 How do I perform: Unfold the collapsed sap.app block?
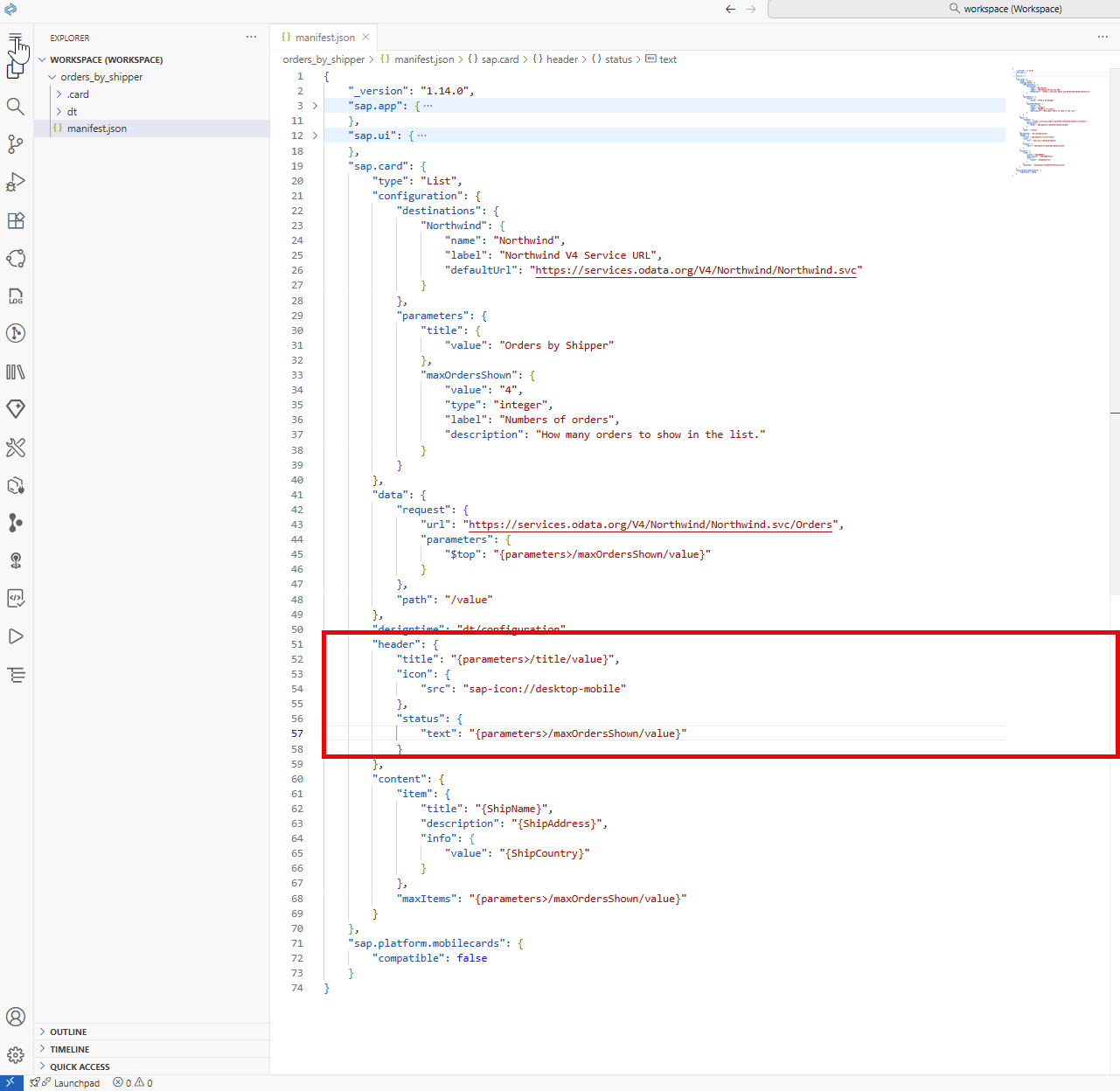coord(315,106)
